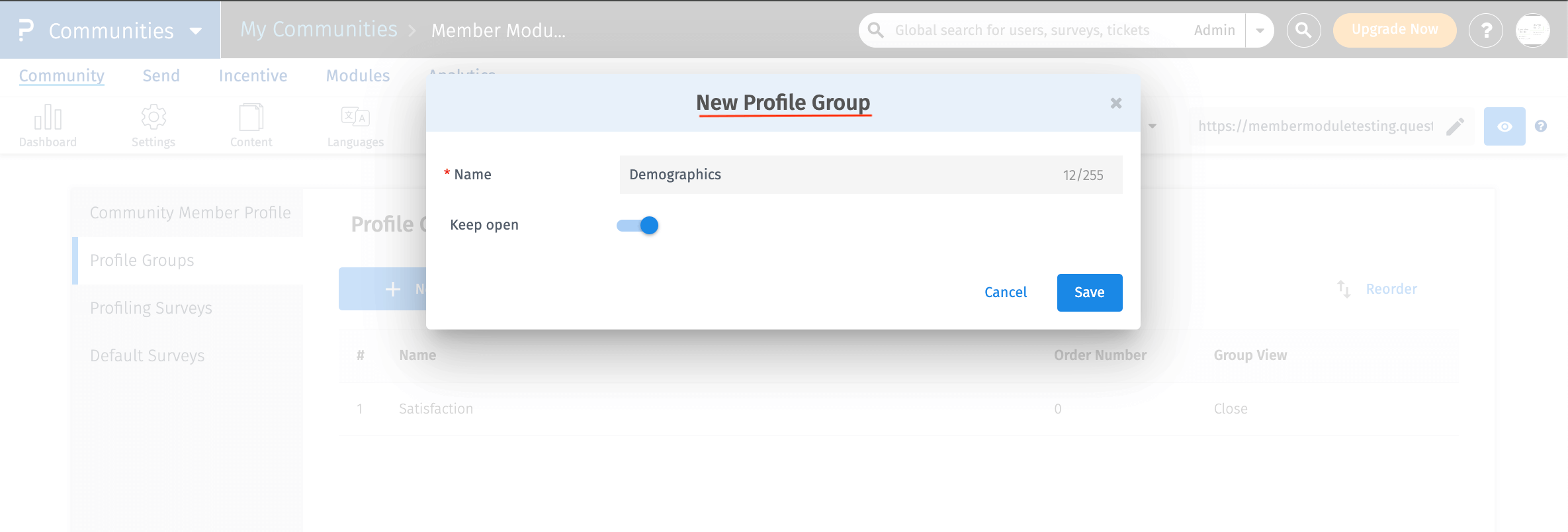Select the Modules tab
The height and width of the screenshot is (532, 1568).
point(357,75)
